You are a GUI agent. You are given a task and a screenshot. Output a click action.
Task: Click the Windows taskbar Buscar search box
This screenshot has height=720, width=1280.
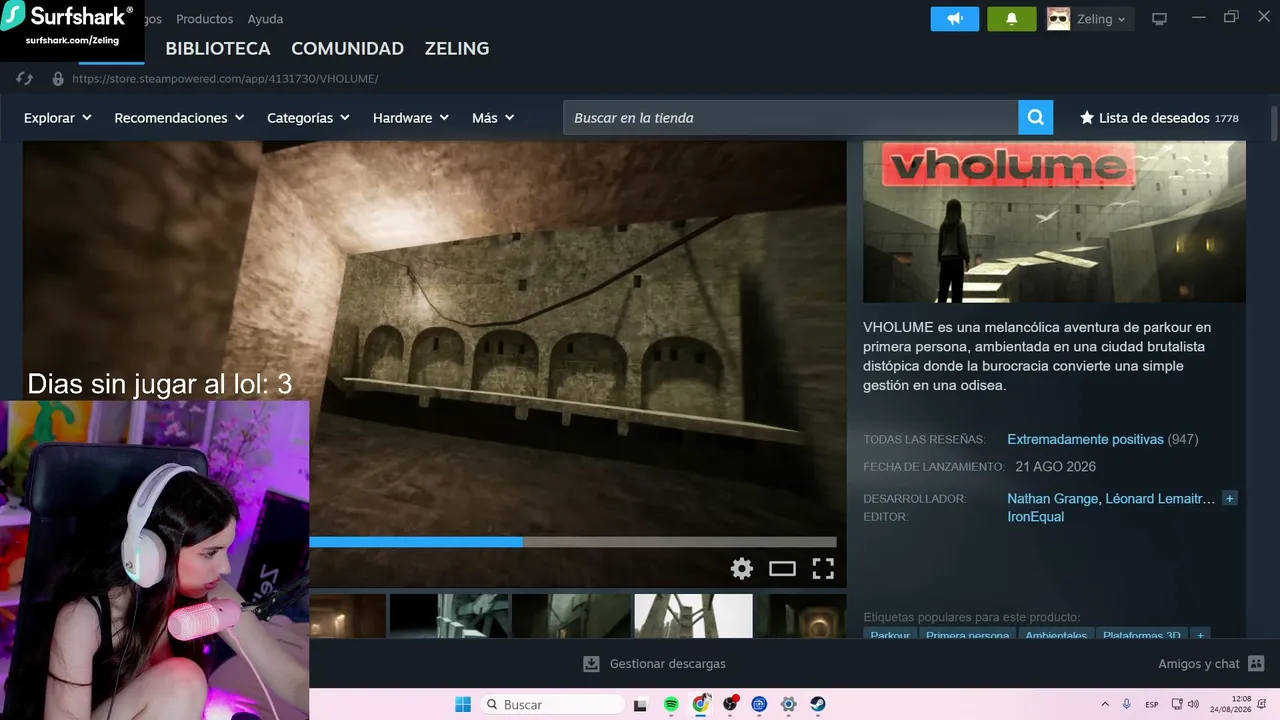click(552, 705)
